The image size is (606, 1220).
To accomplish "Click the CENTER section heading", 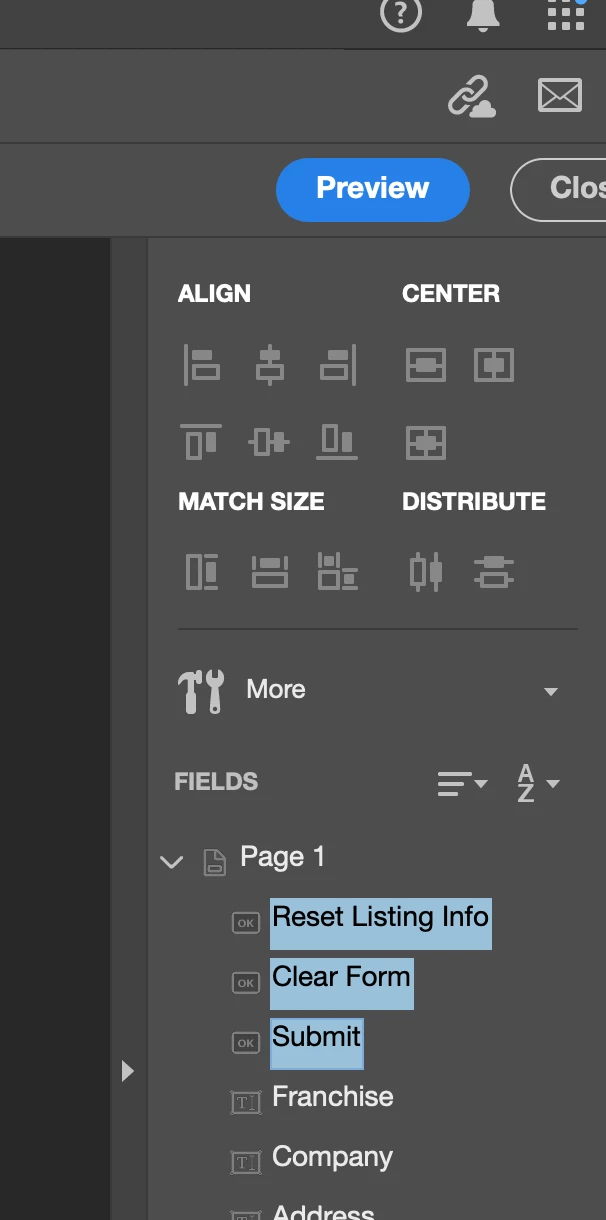I will coord(451,294).
